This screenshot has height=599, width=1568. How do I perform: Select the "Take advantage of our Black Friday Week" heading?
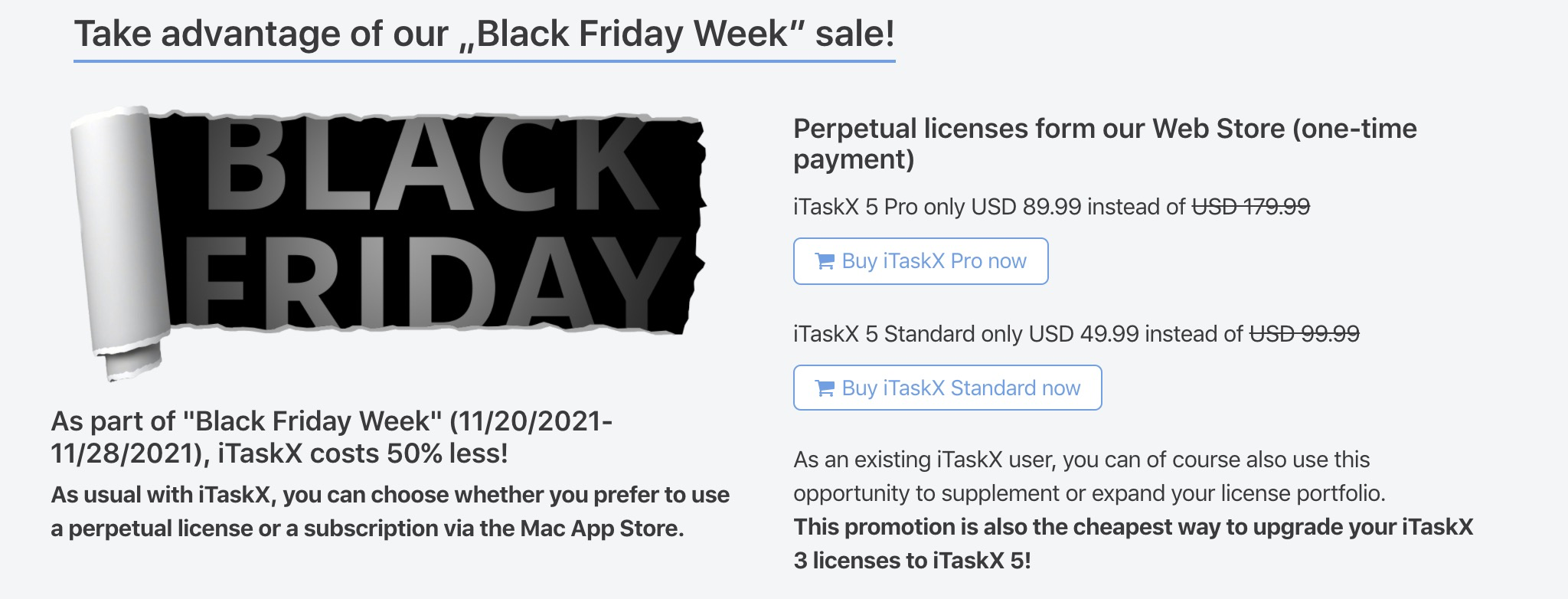484,34
